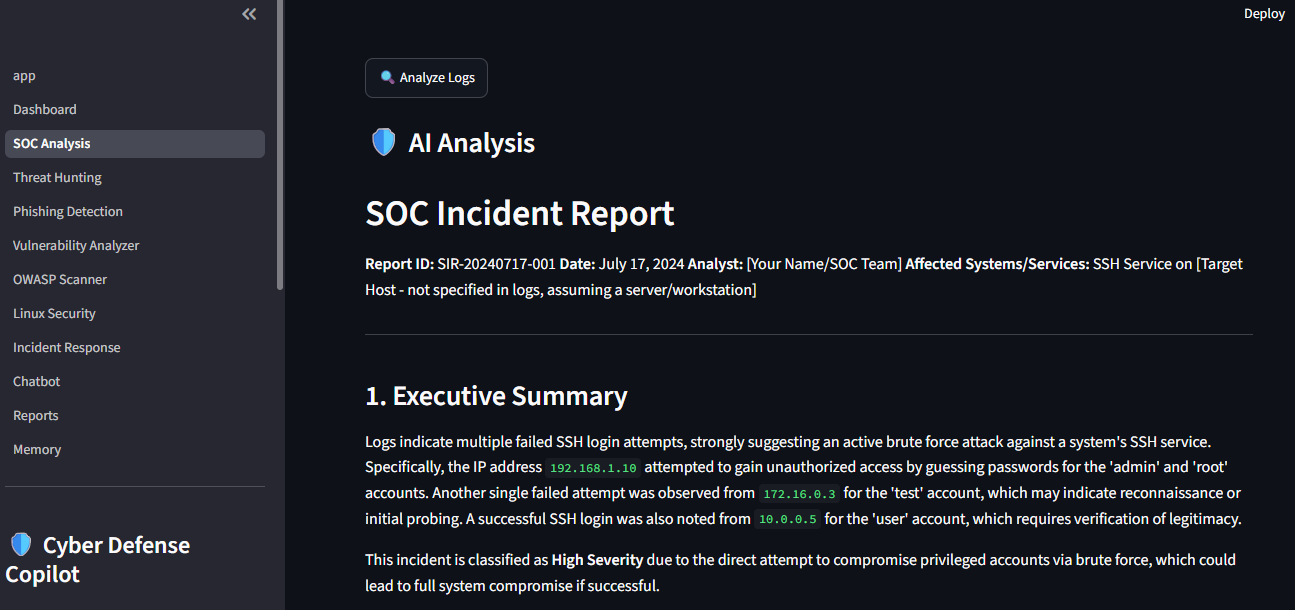Open Threat Hunting page

click(x=135, y=178)
